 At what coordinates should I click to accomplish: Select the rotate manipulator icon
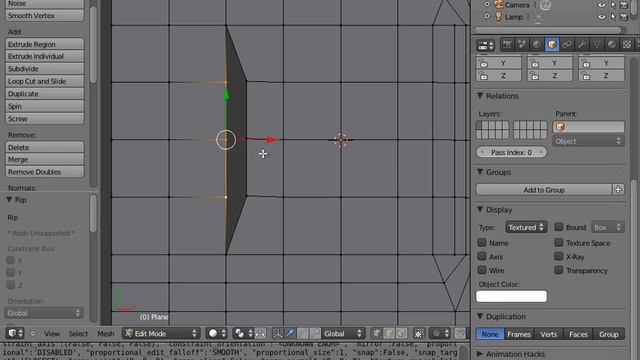pyautogui.click(x=302, y=333)
